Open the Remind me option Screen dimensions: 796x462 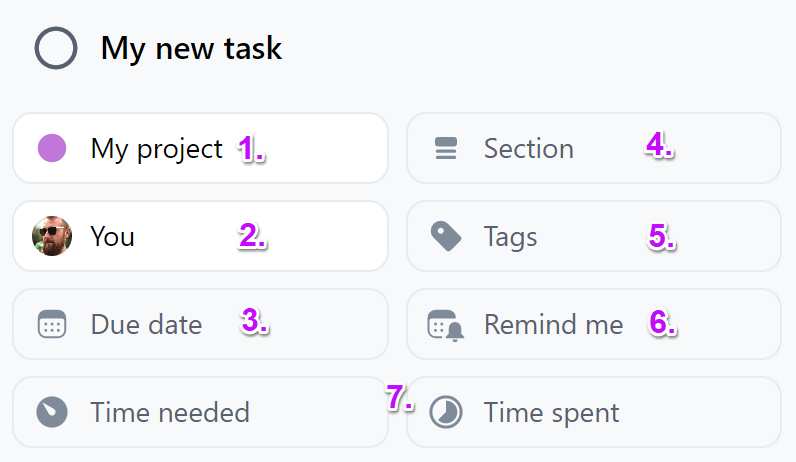(593, 324)
